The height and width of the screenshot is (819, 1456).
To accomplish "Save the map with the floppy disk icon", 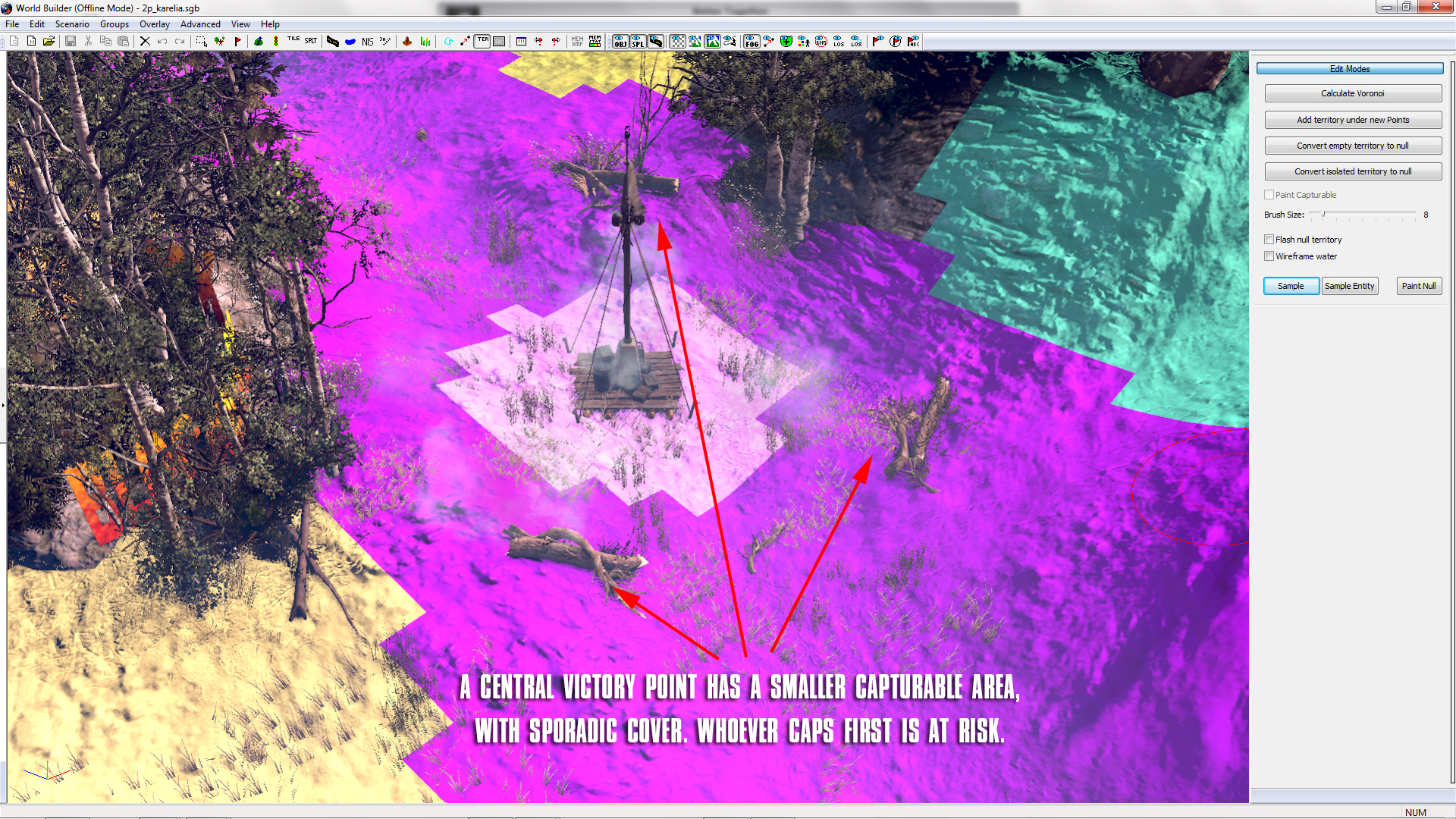I will (x=71, y=42).
